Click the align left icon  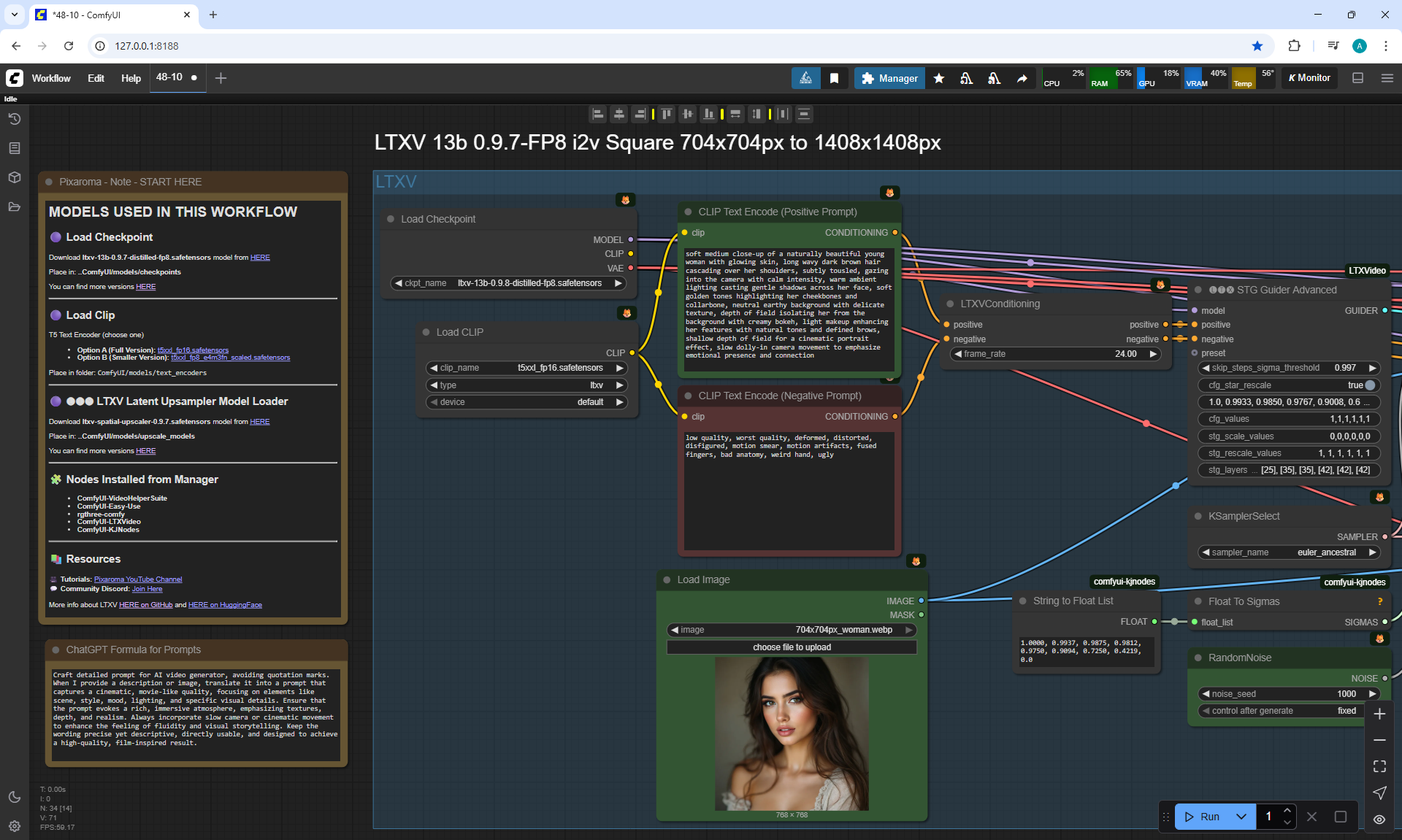click(598, 114)
